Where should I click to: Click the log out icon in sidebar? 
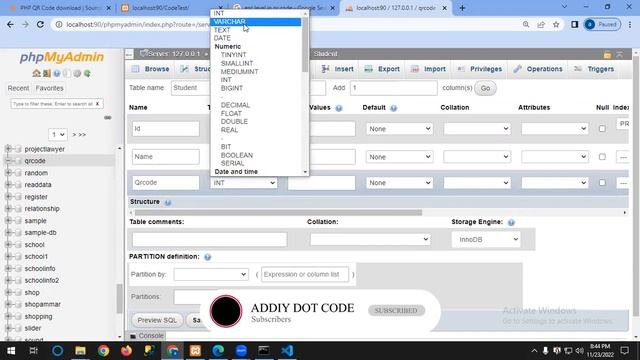(47, 73)
